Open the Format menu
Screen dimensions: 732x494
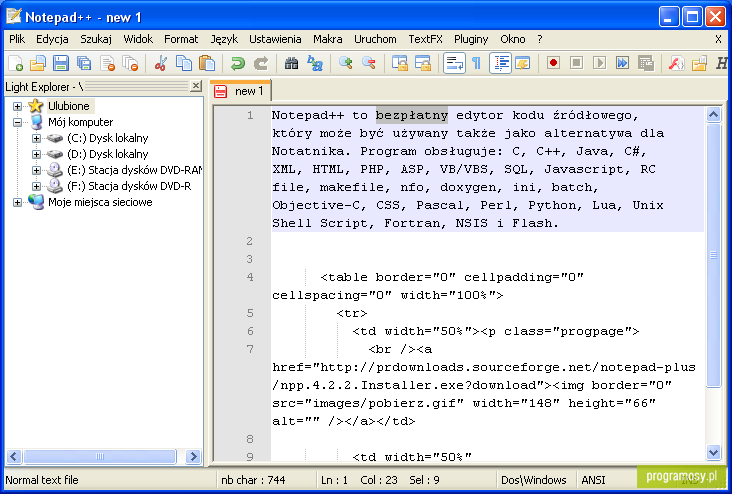click(181, 39)
